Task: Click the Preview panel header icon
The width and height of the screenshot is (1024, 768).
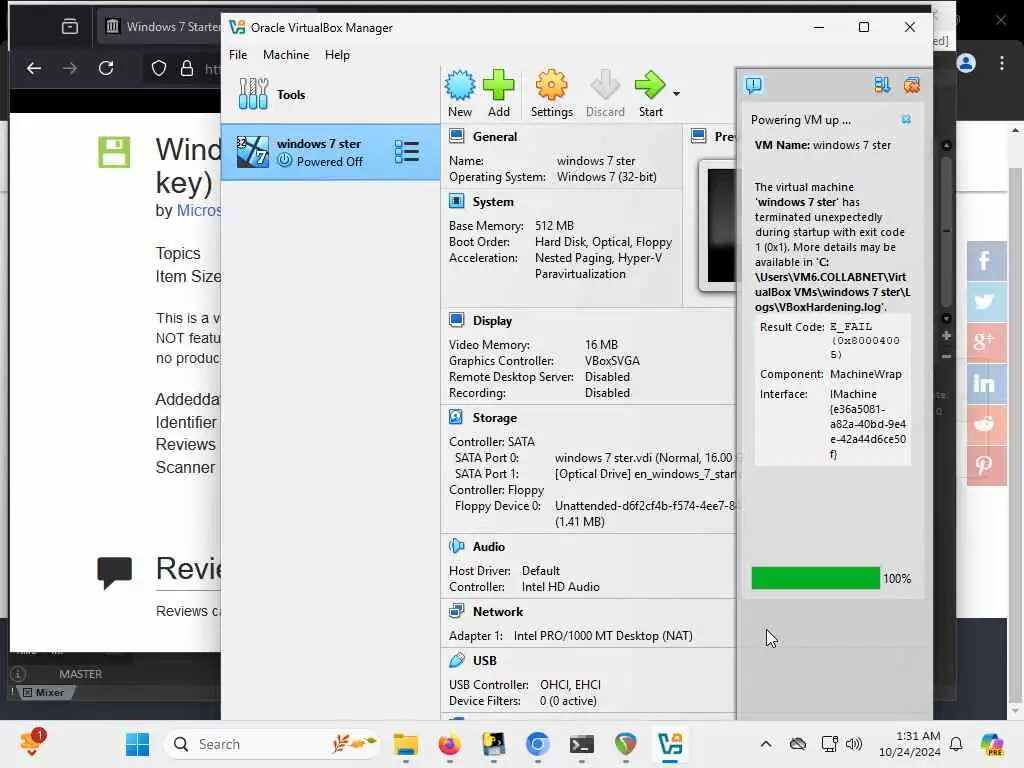Action: [699, 136]
